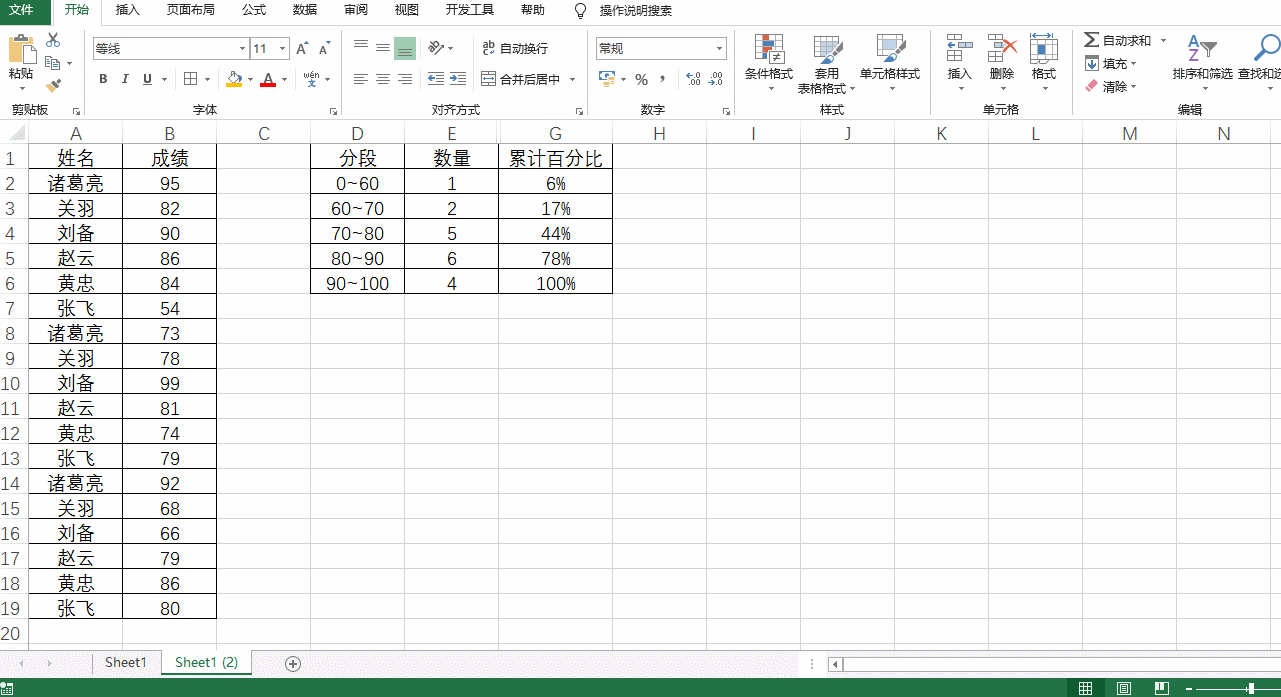Toggle Italic formatting
Image resolution: width=1281 pixels, height=697 pixels.
[125, 79]
